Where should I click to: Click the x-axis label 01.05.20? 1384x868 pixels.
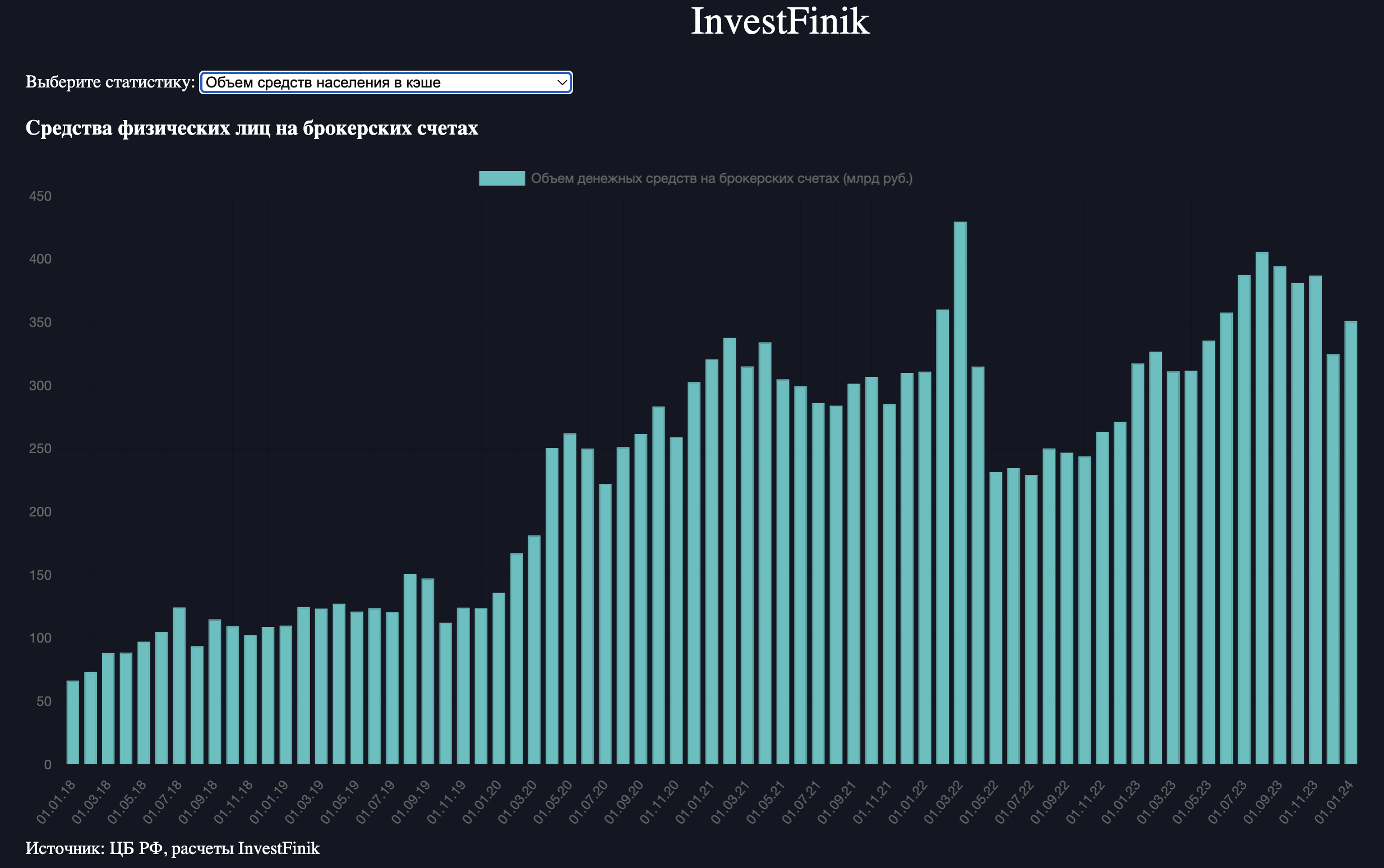(x=554, y=802)
